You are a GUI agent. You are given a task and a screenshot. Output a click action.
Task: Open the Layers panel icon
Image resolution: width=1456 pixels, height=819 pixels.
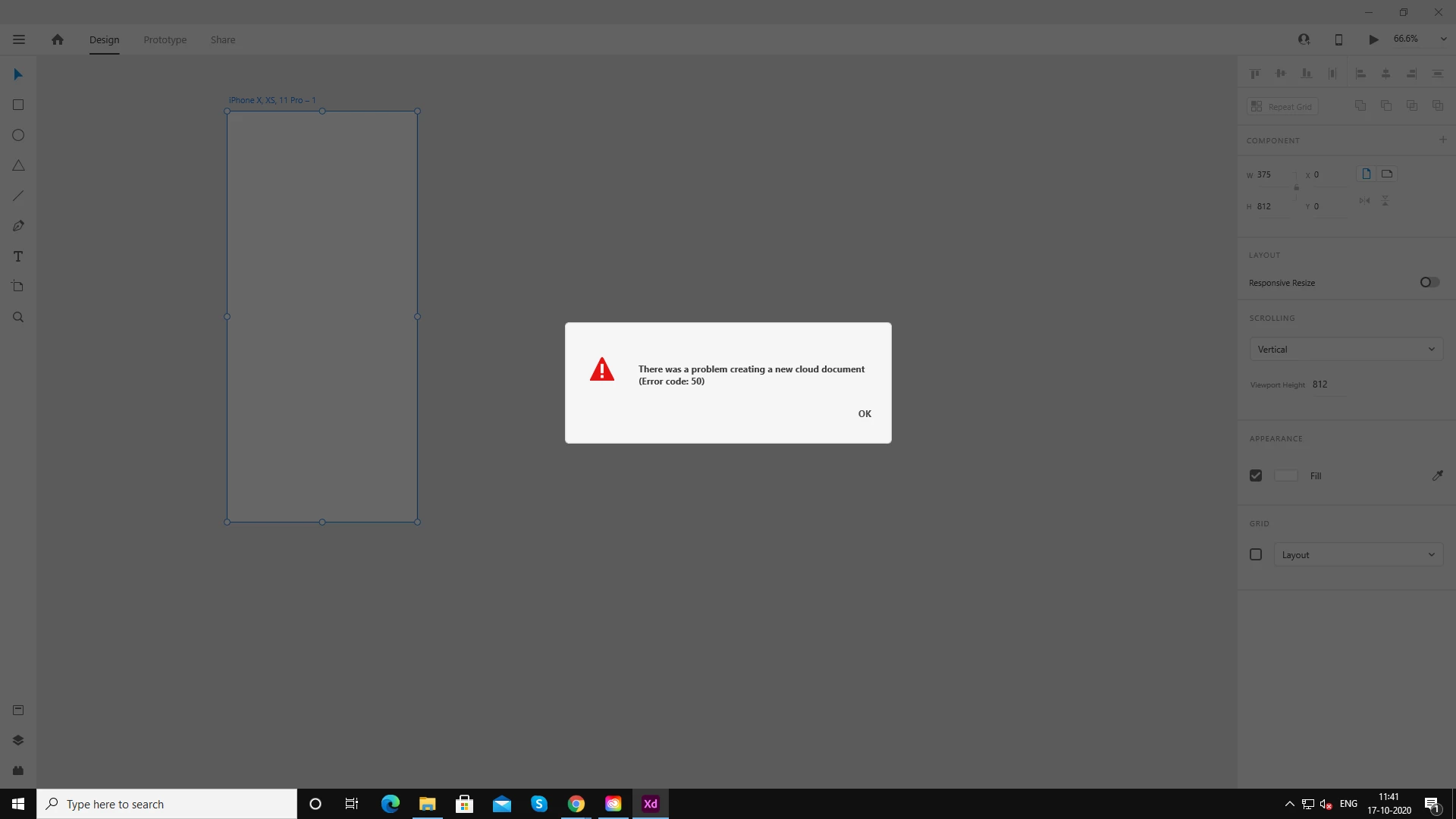18,740
